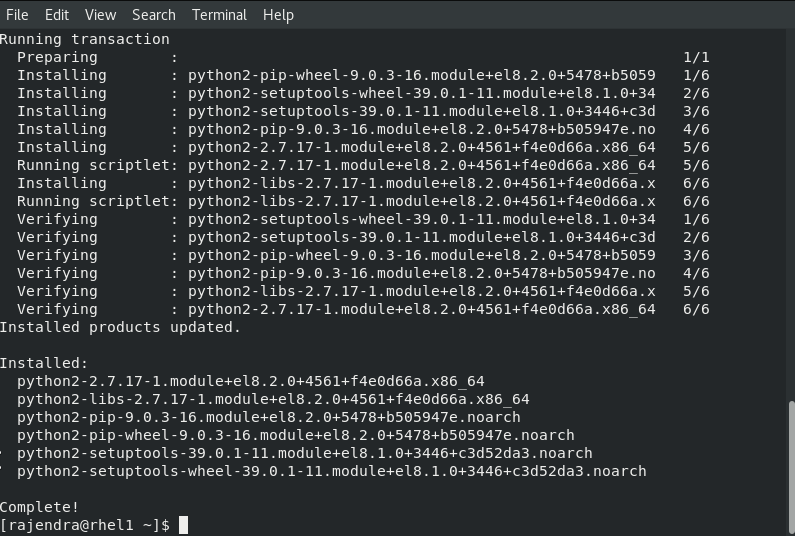The image size is (795, 536).
Task: Click the cursor block at the prompt
Action: pyautogui.click(x=183, y=525)
